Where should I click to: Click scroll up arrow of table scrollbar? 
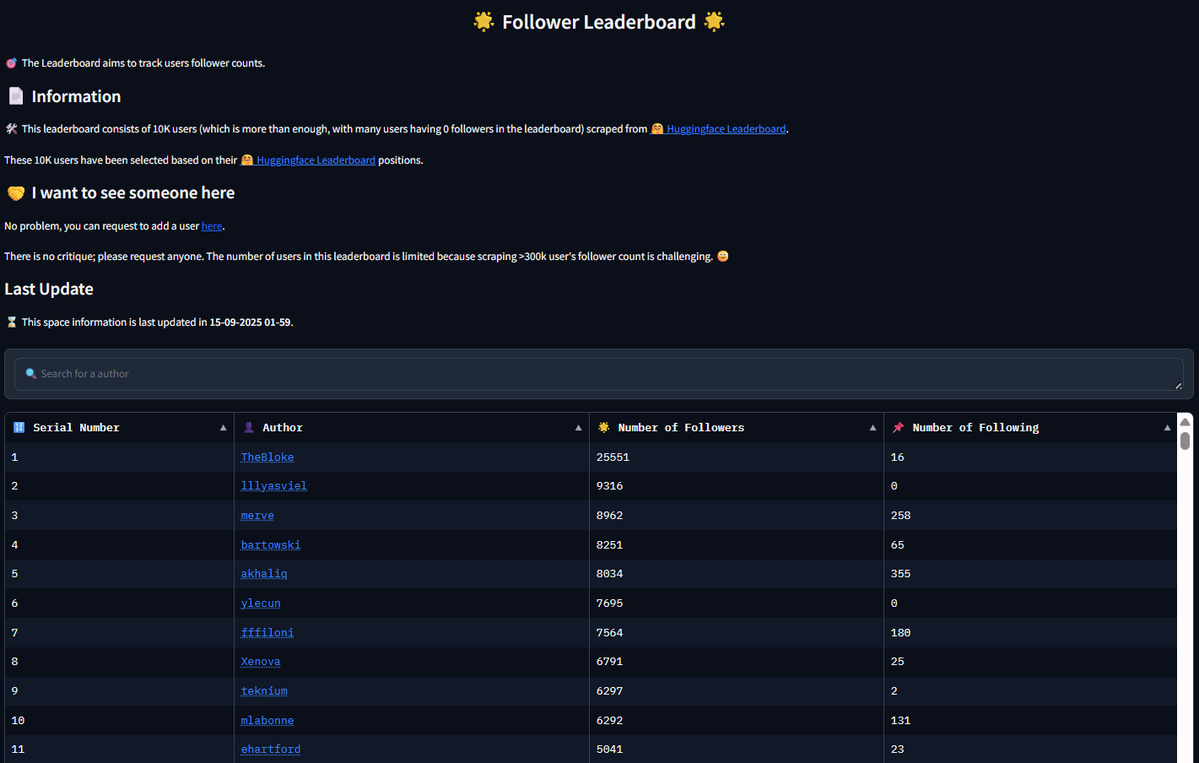(1185, 421)
